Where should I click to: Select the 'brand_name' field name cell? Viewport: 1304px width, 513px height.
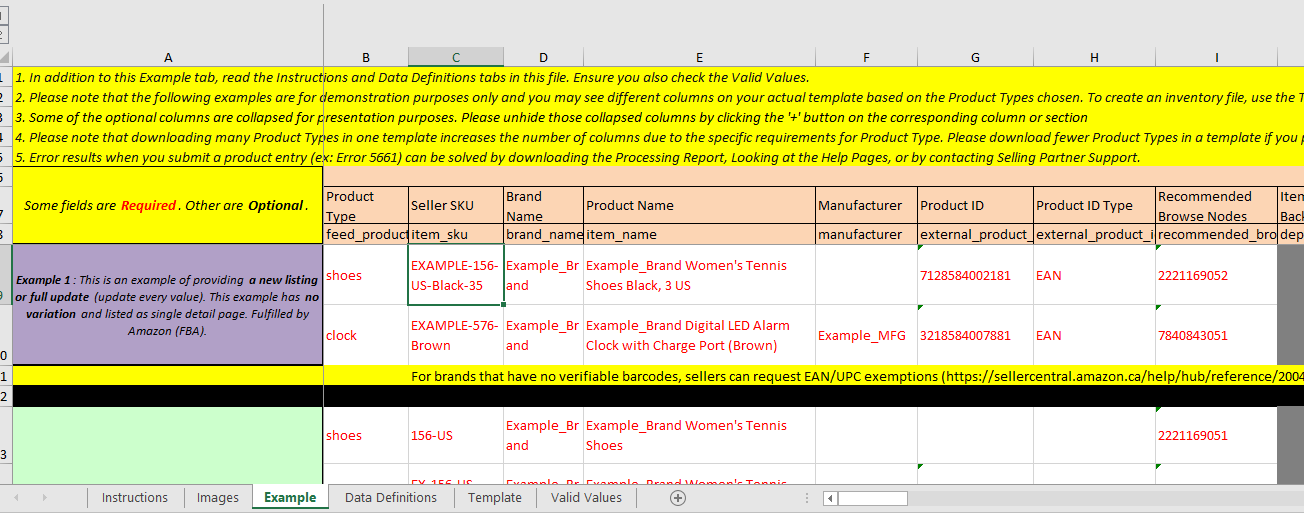click(543, 234)
